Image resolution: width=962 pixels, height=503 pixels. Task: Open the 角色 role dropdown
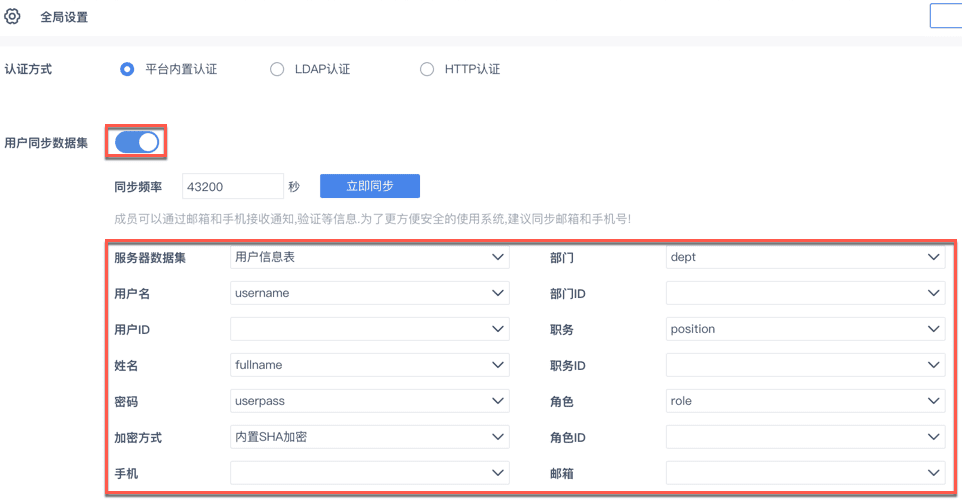pyautogui.click(x=805, y=401)
